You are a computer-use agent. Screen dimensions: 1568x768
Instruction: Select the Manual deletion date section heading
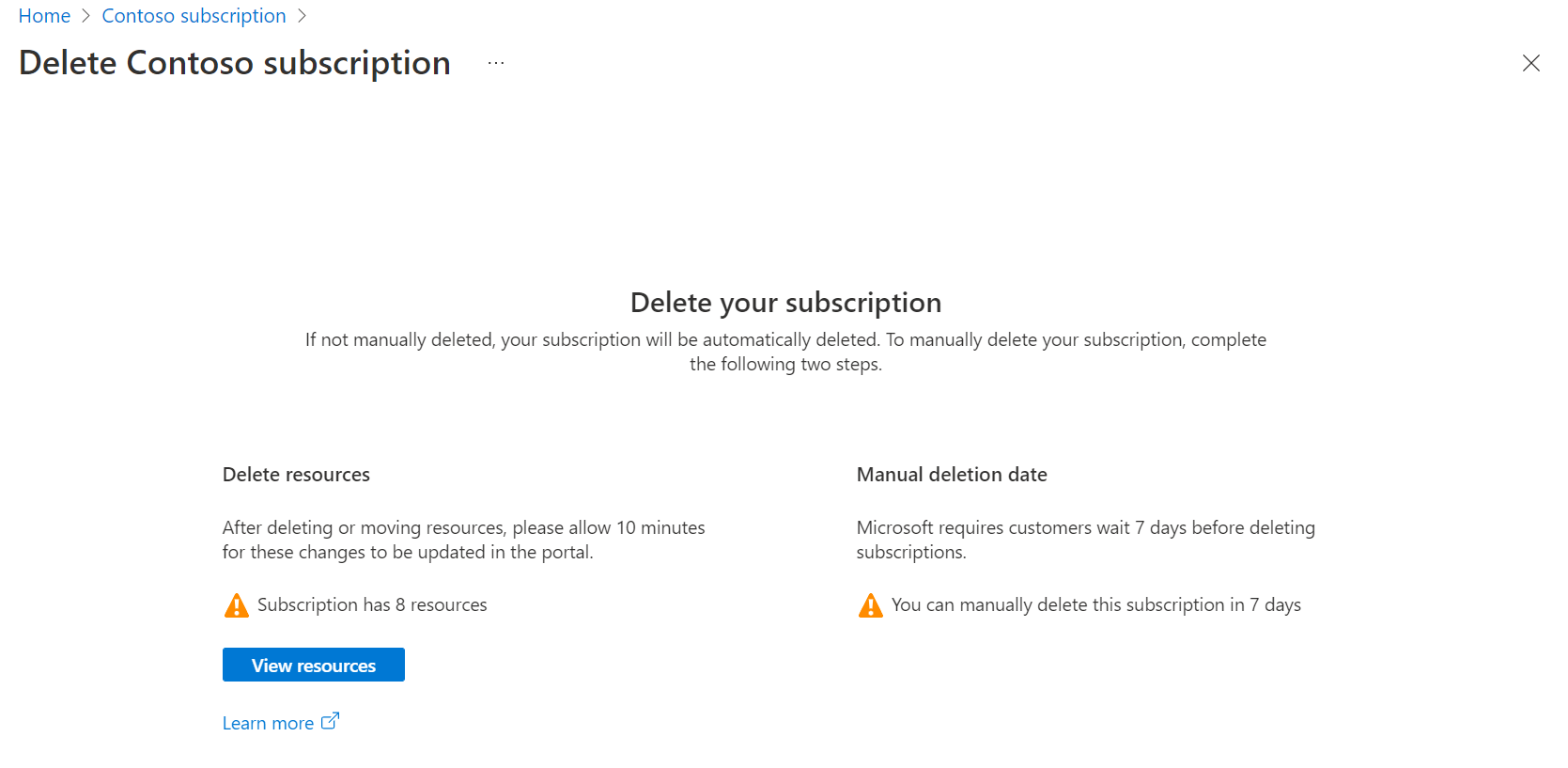point(952,475)
